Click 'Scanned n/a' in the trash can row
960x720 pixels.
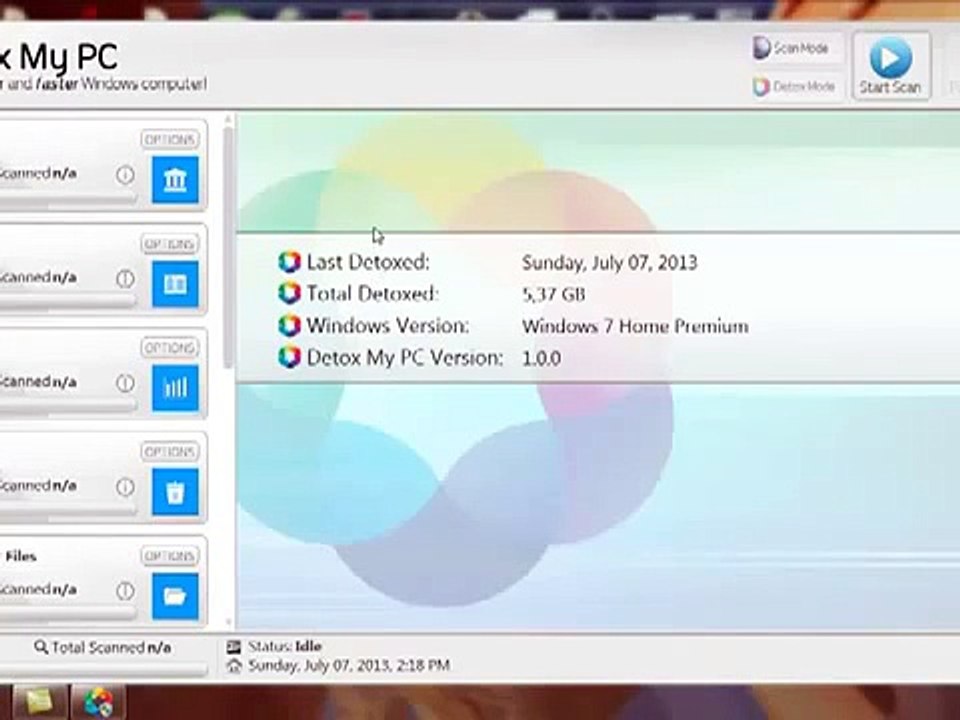(x=38, y=486)
